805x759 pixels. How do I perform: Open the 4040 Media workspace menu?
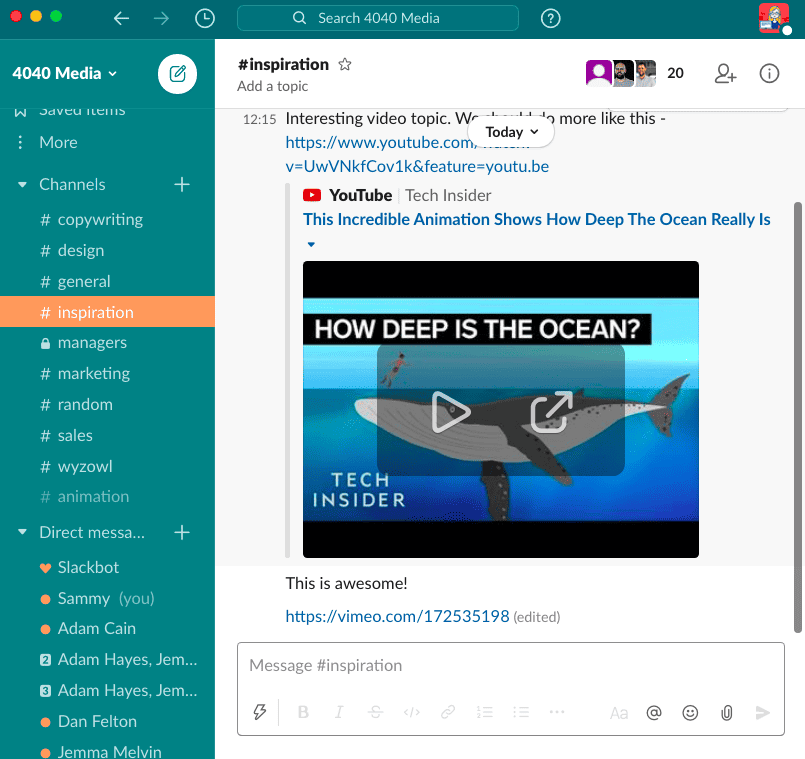(x=65, y=73)
